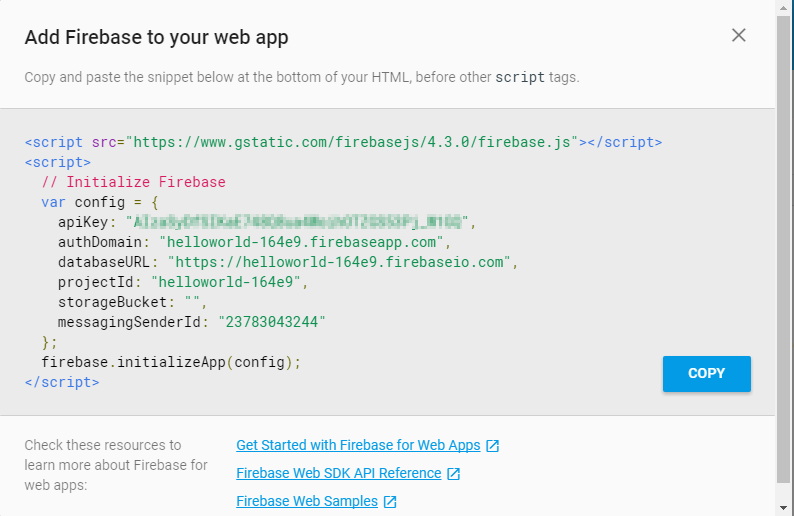794x516 pixels.
Task: Click the Initialize Firebase comment line
Action: (134, 182)
